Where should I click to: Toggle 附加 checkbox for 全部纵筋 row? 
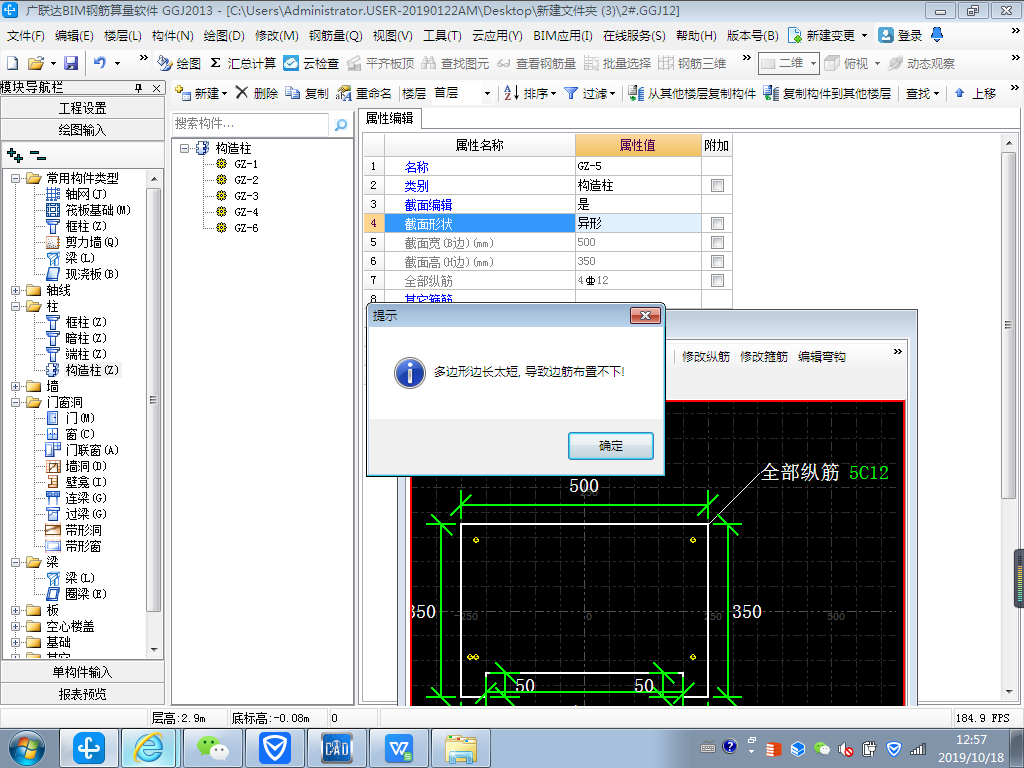717,280
